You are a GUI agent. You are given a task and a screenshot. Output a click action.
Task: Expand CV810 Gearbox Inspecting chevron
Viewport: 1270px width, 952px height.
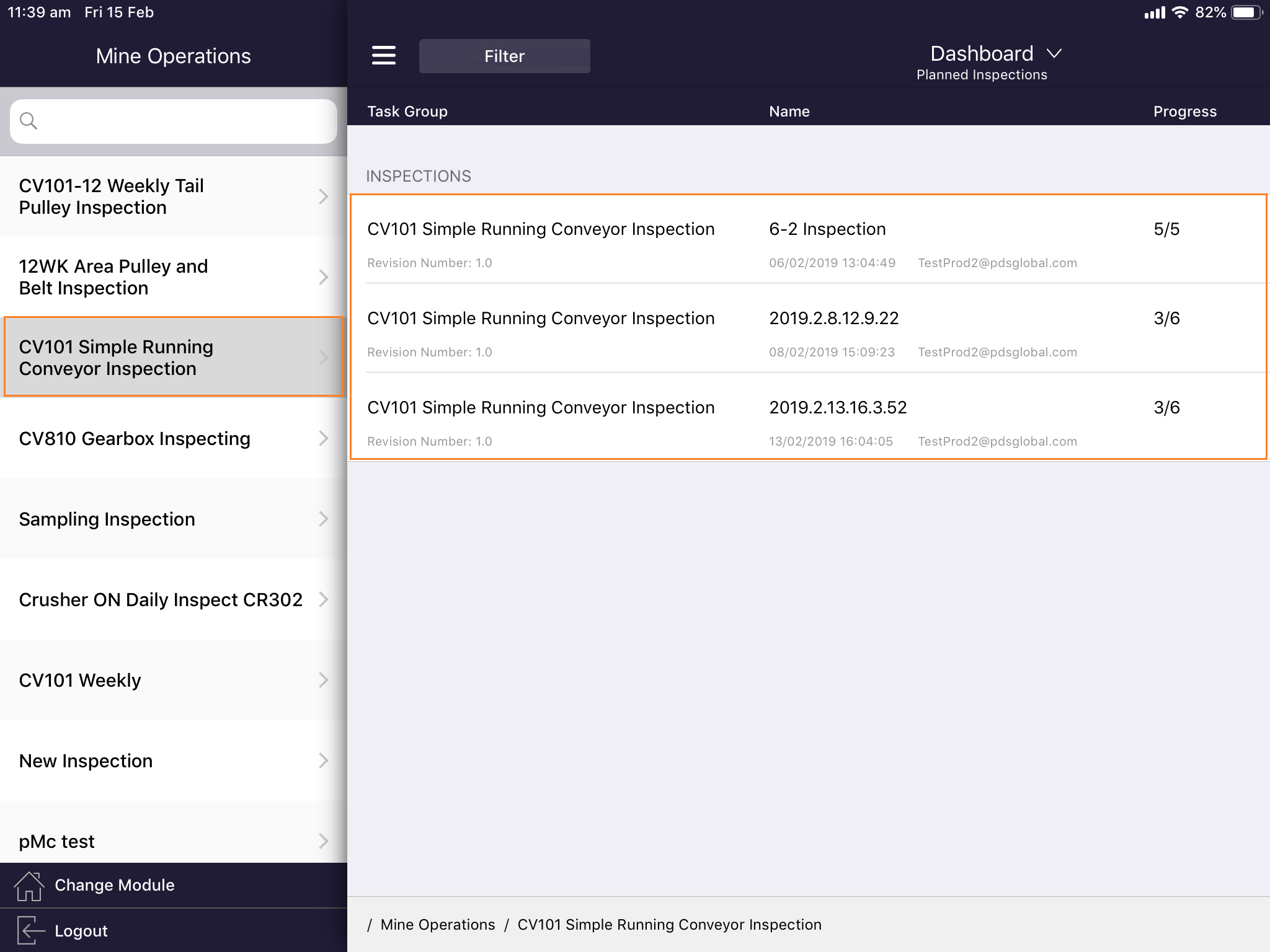[323, 438]
